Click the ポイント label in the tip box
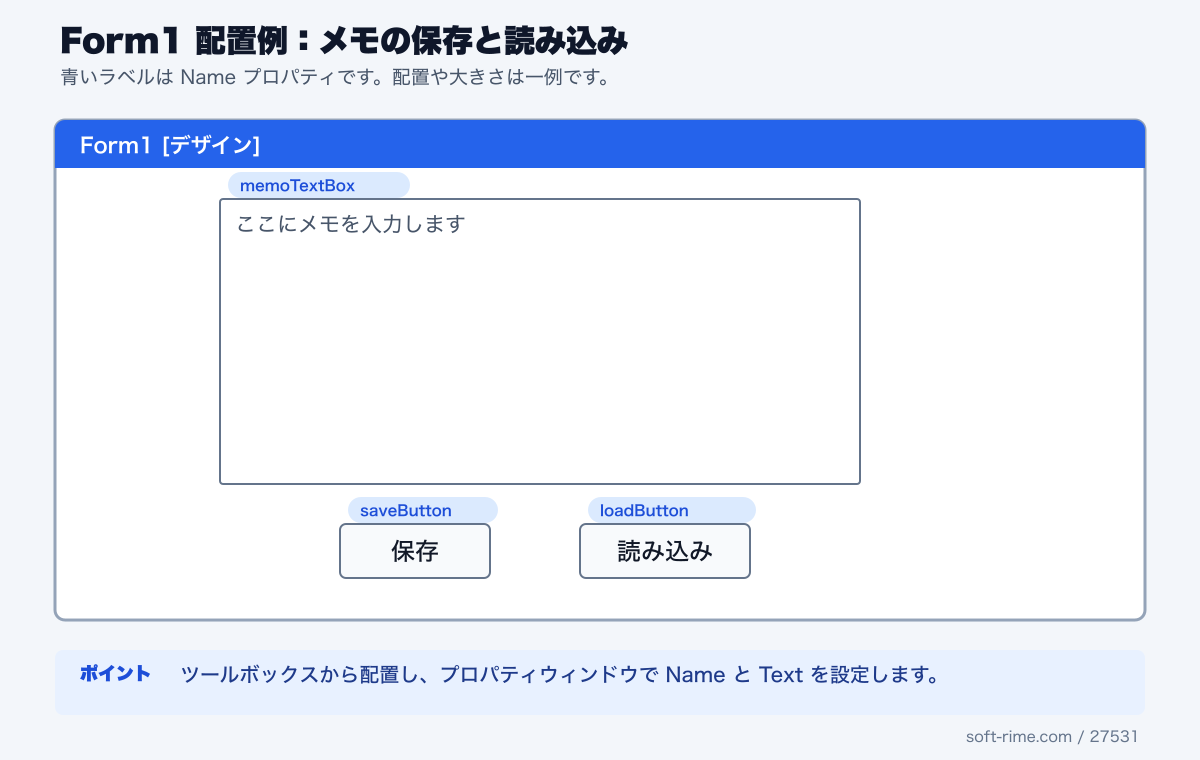Image resolution: width=1200 pixels, height=760 pixels. pyautogui.click(x=115, y=674)
